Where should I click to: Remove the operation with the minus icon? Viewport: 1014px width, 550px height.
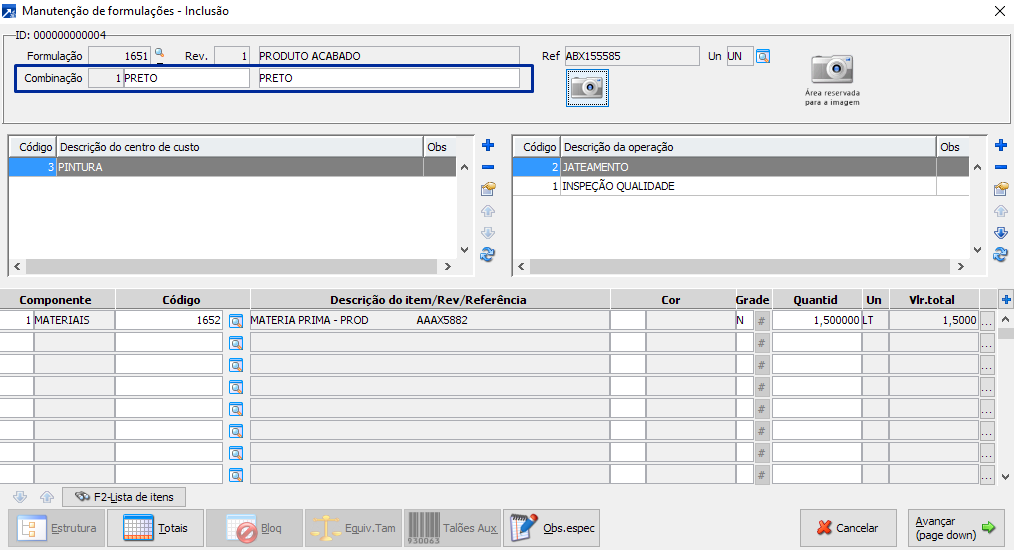[x=1001, y=167]
